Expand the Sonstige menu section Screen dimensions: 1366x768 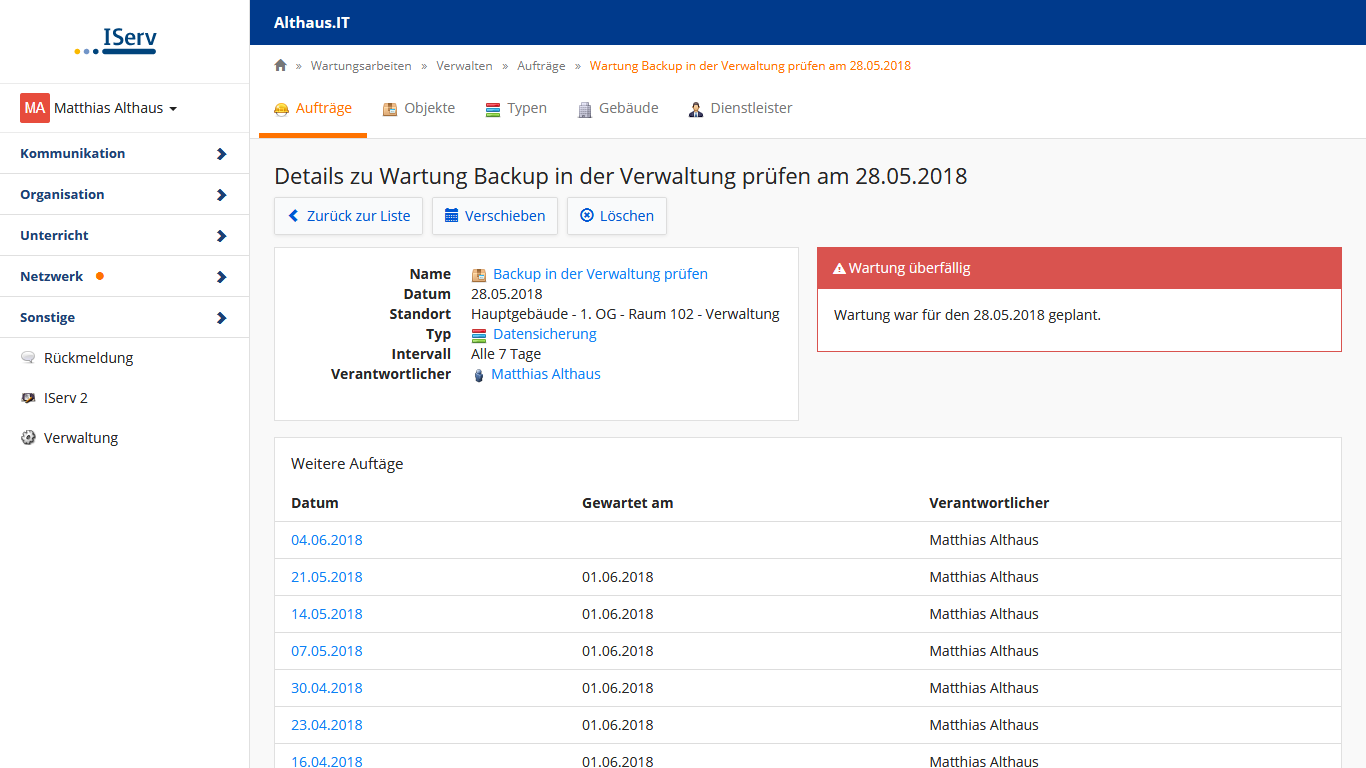coord(124,317)
